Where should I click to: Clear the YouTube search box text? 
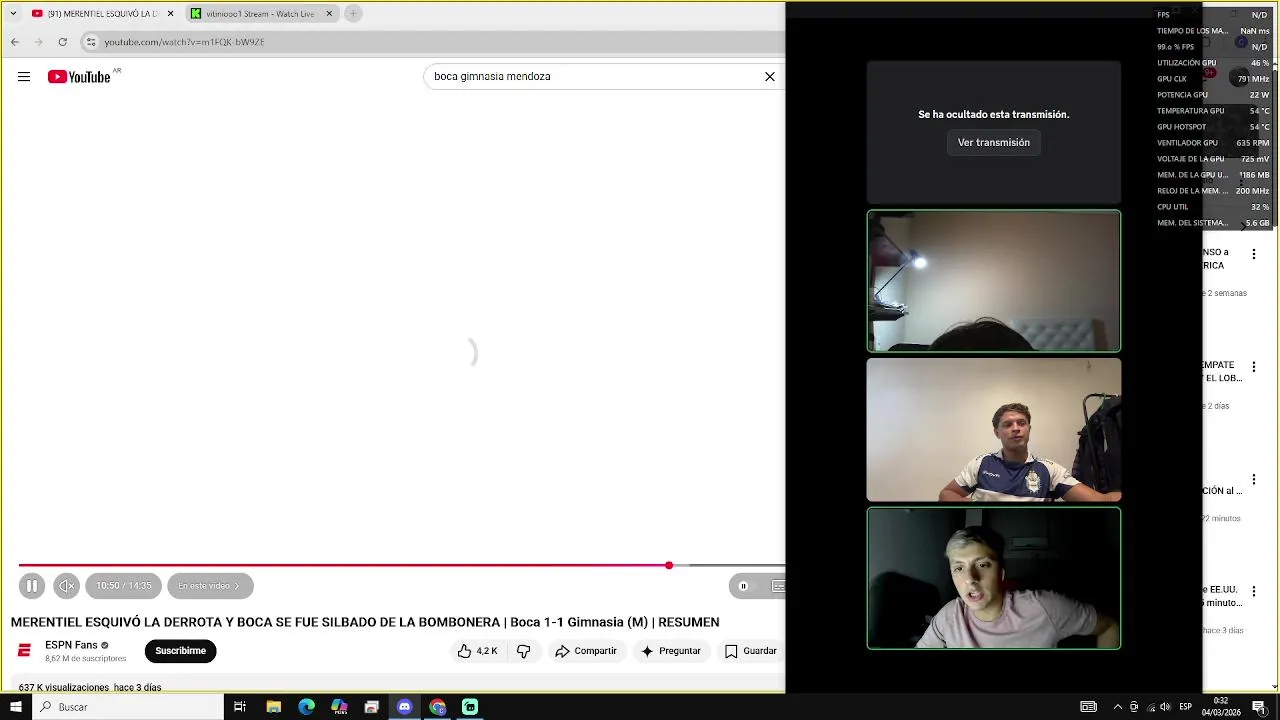[x=770, y=76]
